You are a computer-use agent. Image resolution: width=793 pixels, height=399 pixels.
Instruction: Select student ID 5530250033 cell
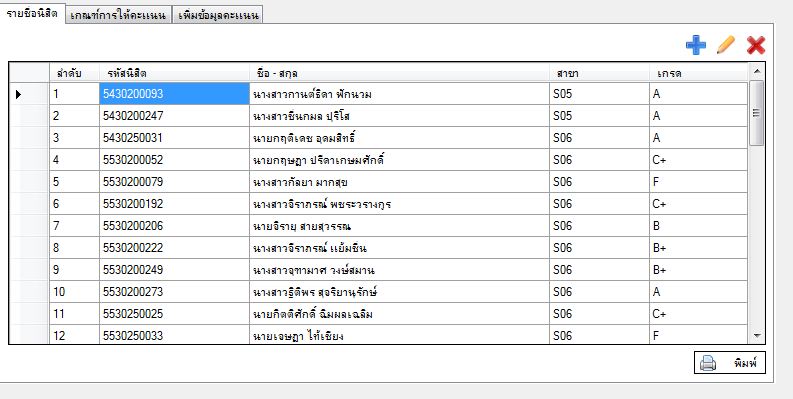[174, 335]
